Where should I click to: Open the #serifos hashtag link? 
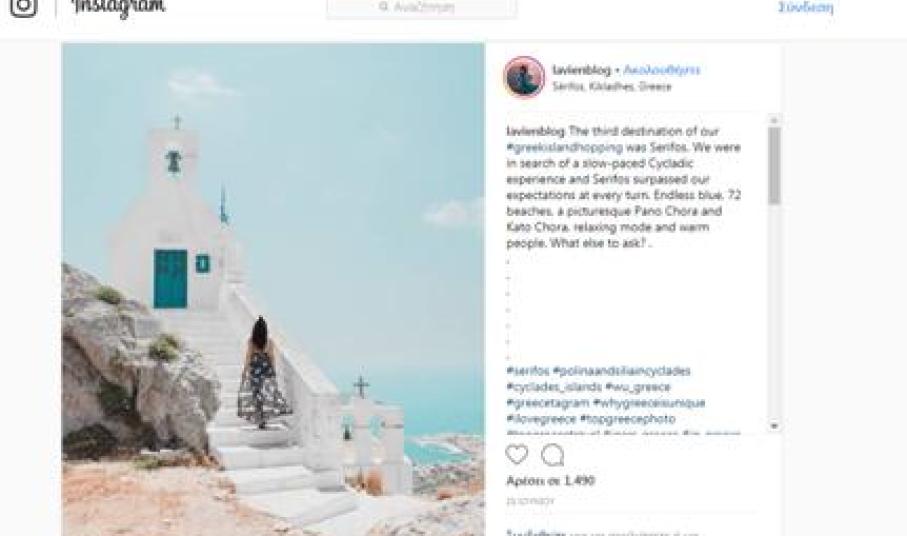point(528,371)
